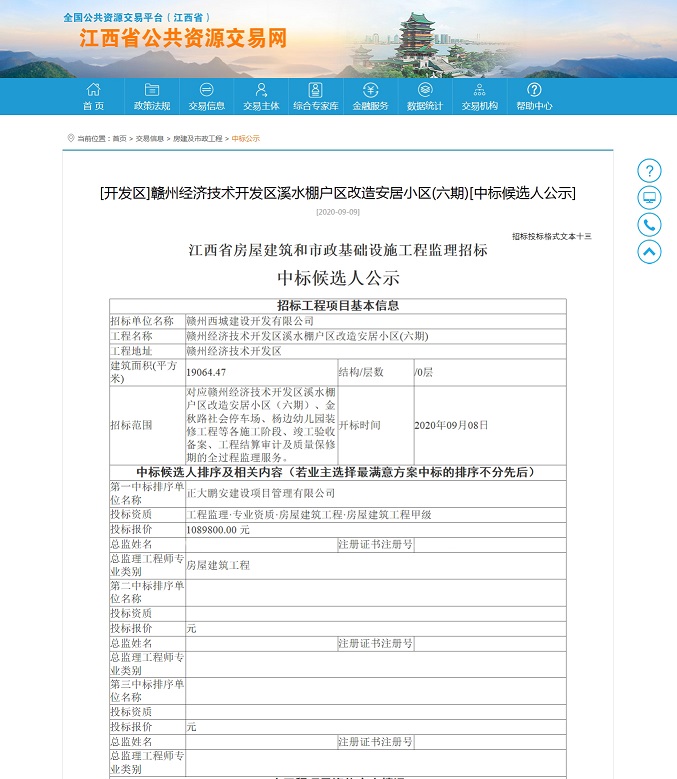Open the 综合专家库 icon
677x779 pixels.
pyautogui.click(x=315, y=89)
